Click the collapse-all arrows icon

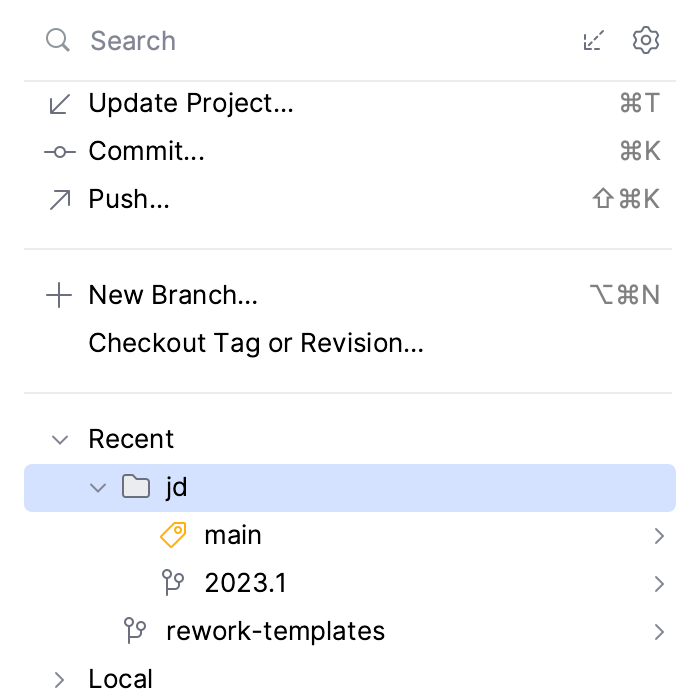tap(594, 41)
